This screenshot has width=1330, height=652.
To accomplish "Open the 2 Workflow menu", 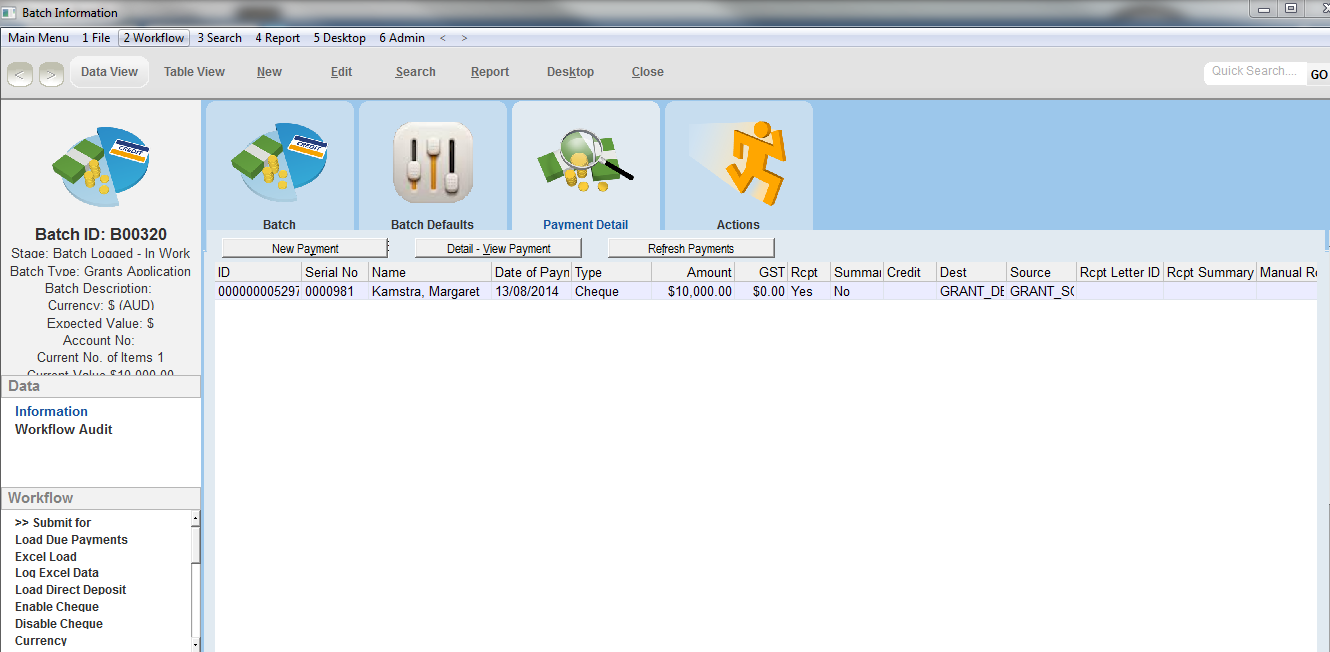I will click(153, 38).
